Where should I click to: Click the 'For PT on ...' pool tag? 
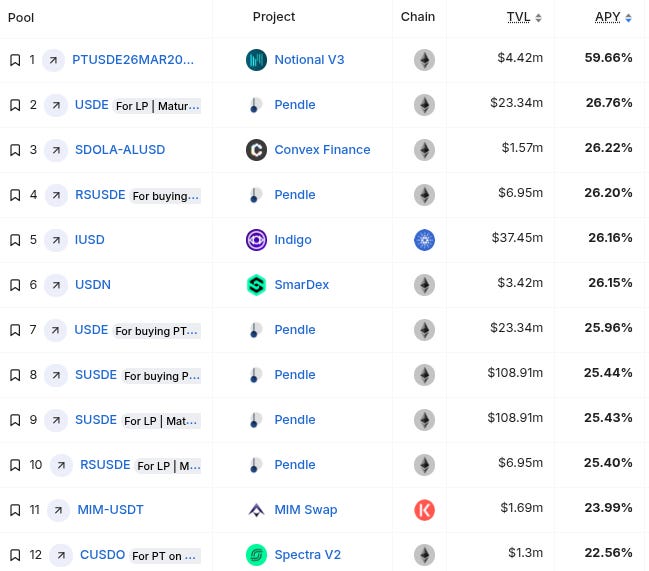[x=165, y=556]
